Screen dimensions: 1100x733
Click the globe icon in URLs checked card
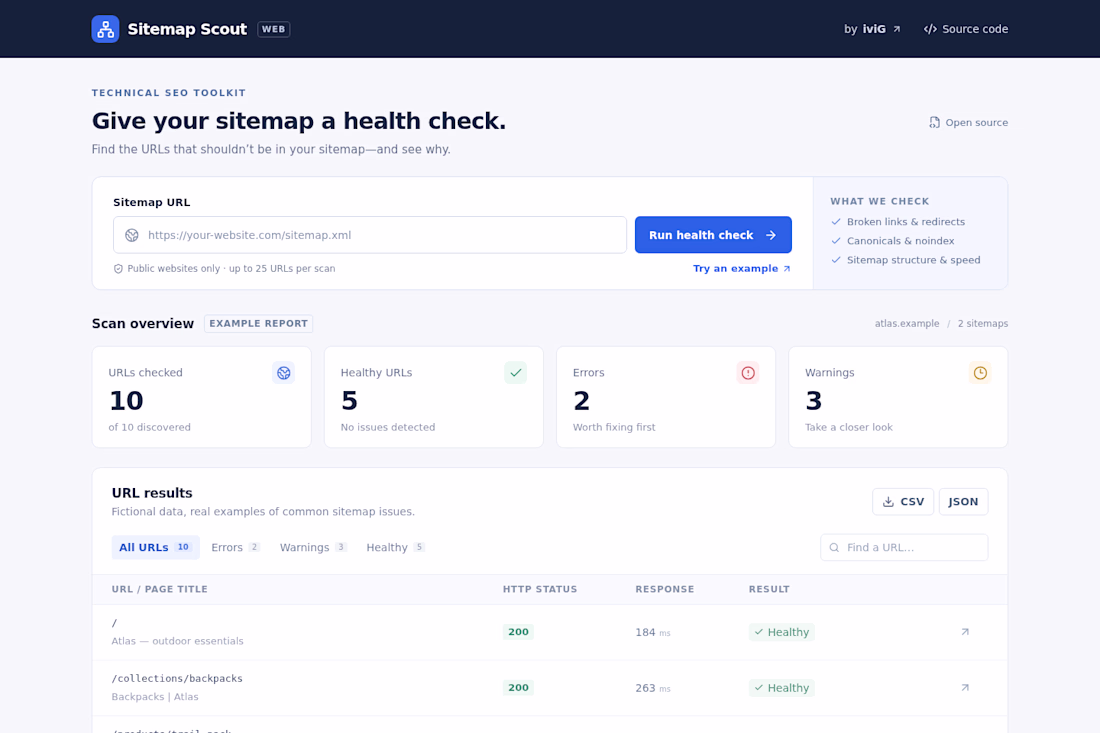(x=283, y=372)
